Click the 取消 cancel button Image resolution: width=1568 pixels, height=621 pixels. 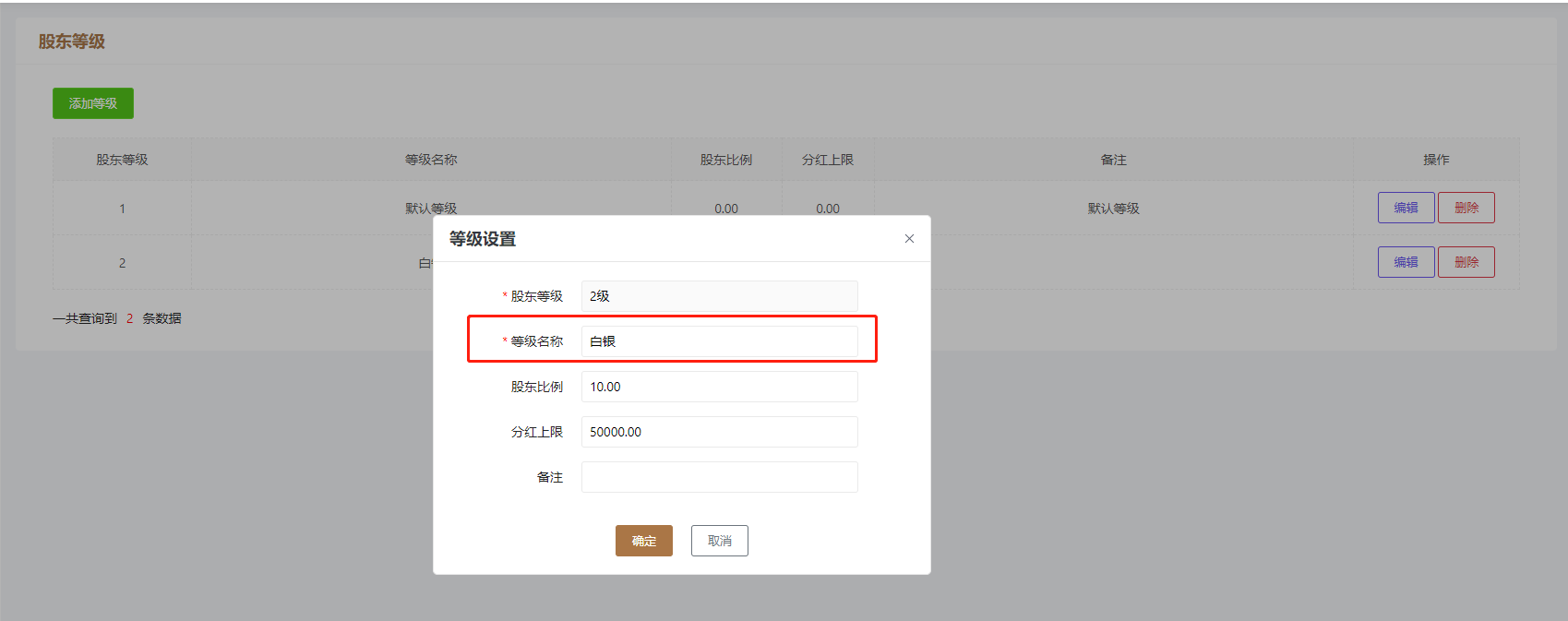[x=720, y=541]
